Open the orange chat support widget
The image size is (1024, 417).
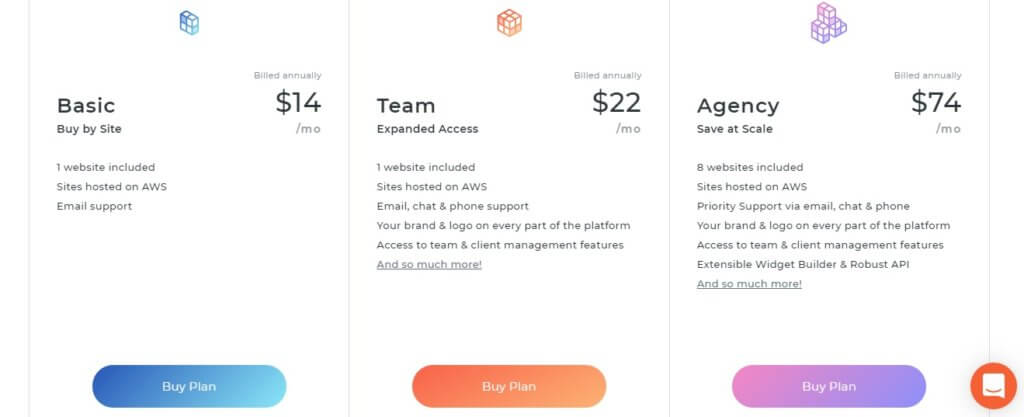(x=993, y=385)
